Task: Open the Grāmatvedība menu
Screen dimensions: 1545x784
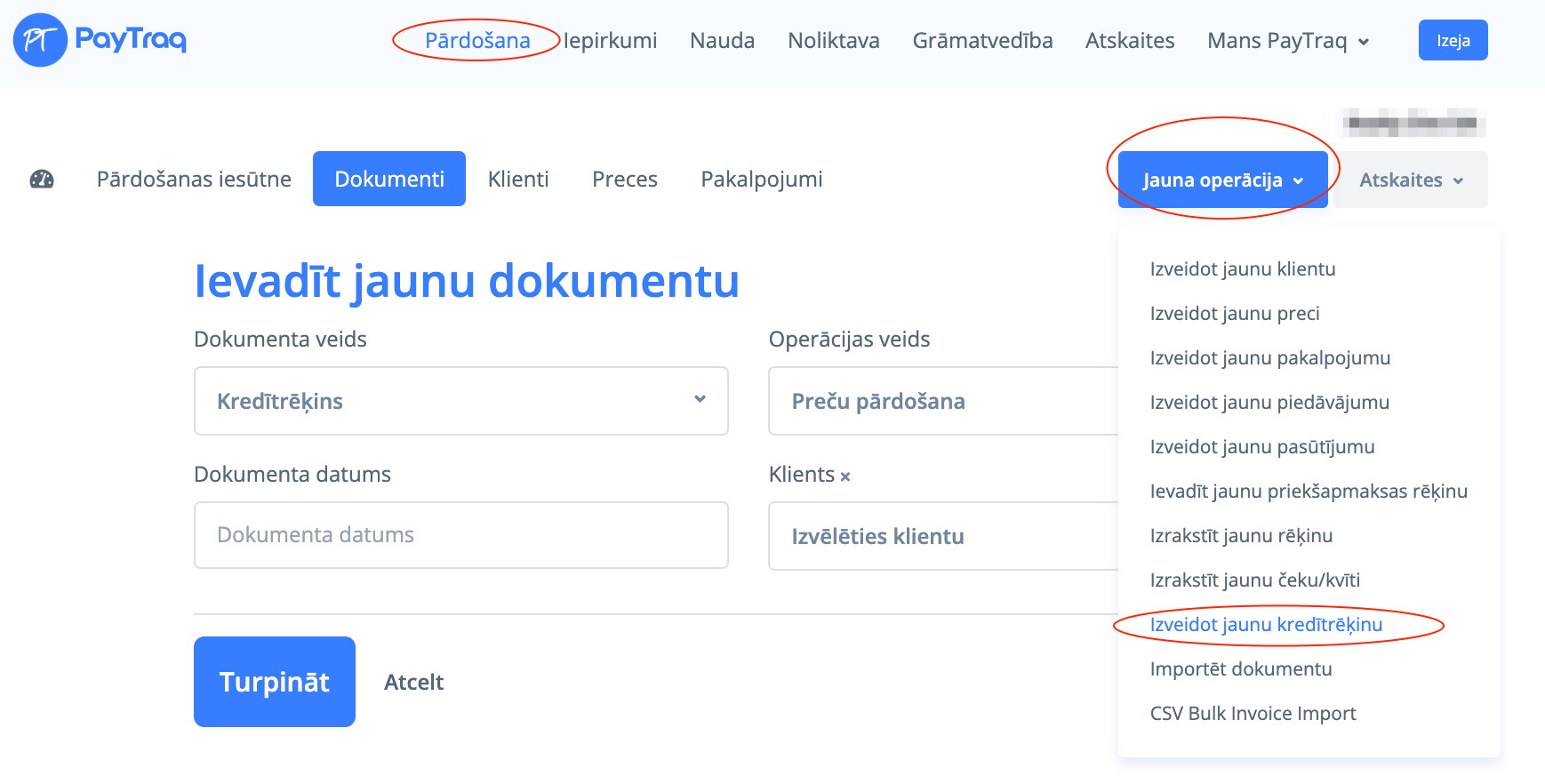Action: [x=982, y=41]
